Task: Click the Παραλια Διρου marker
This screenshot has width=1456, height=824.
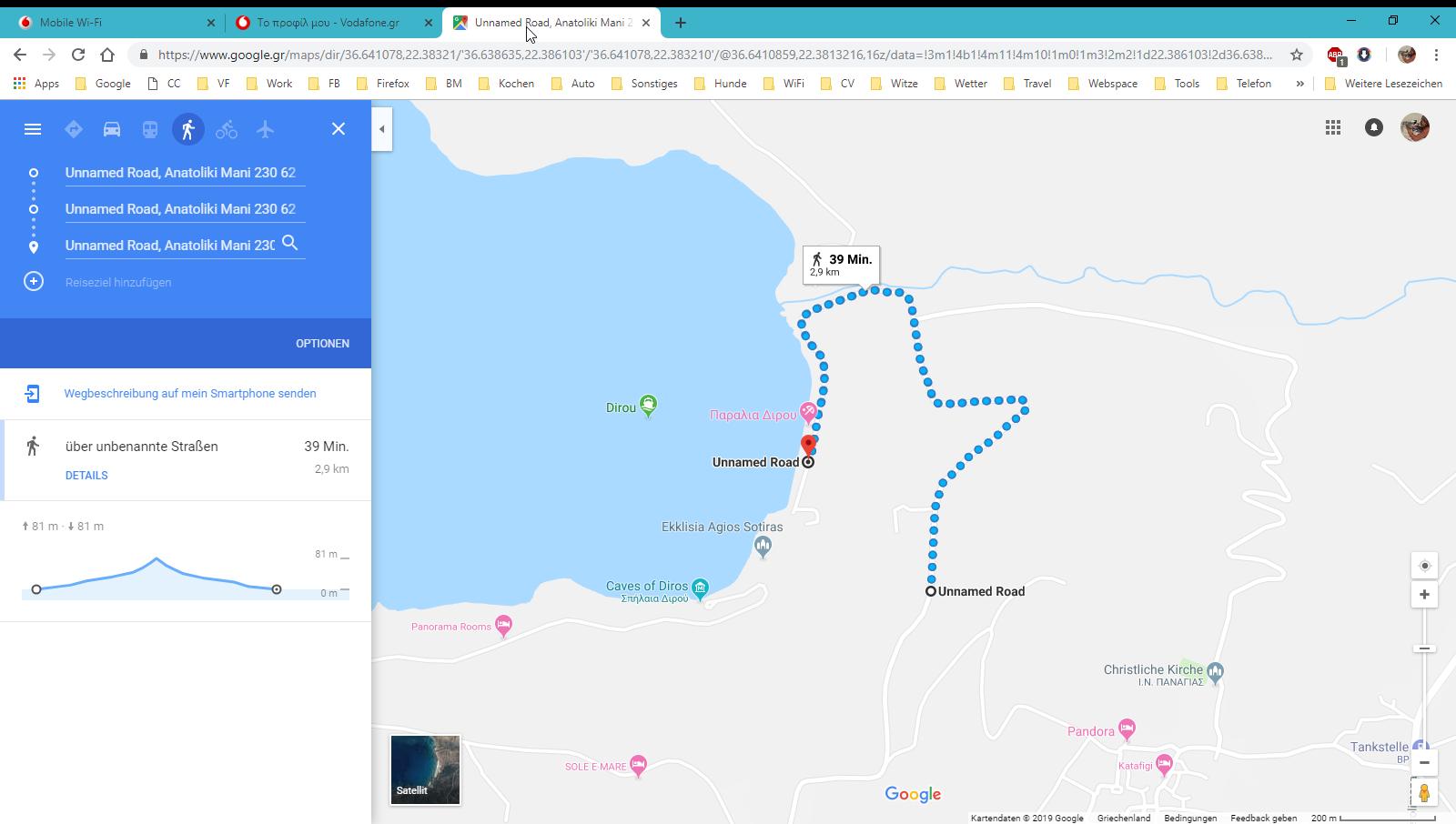Action: (x=807, y=413)
